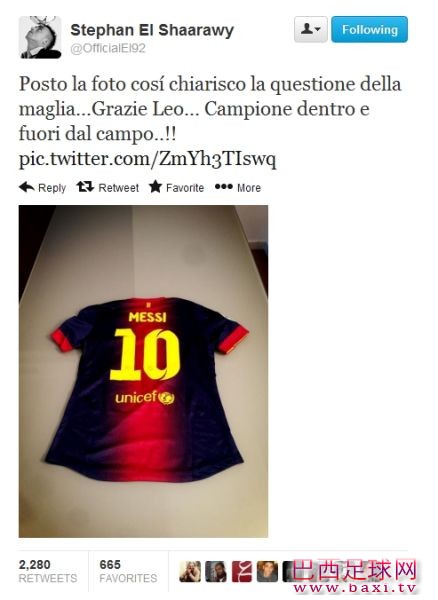
Task: Click the Favorite star icon
Action: pos(156,187)
